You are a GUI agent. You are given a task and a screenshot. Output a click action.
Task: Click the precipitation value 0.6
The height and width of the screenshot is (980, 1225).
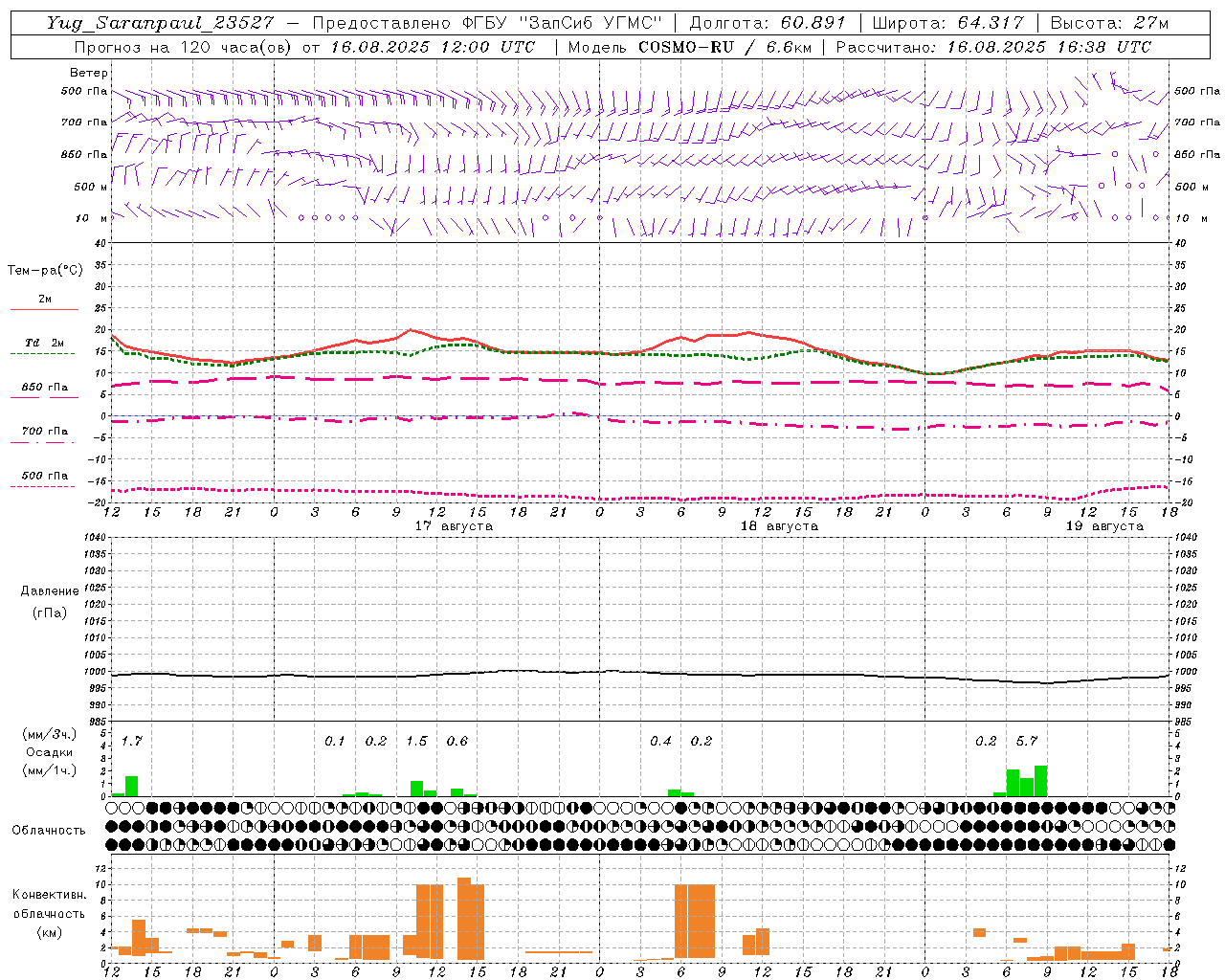click(x=457, y=741)
